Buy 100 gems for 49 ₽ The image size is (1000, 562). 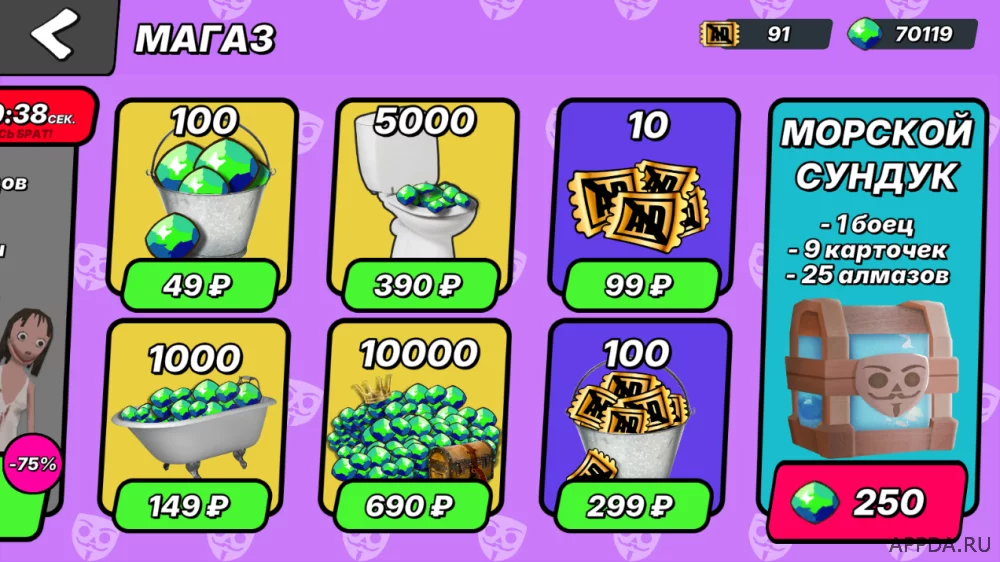[x=200, y=285]
